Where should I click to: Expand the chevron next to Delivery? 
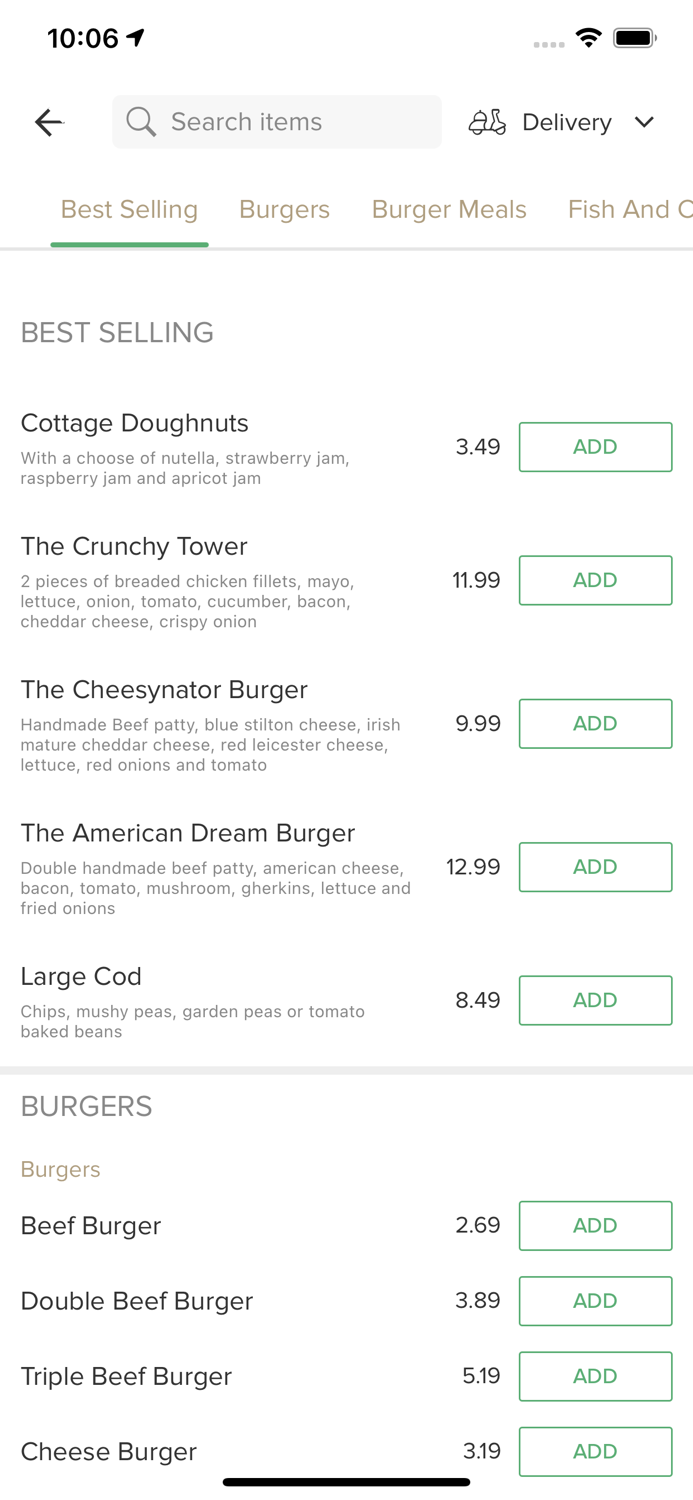645,122
